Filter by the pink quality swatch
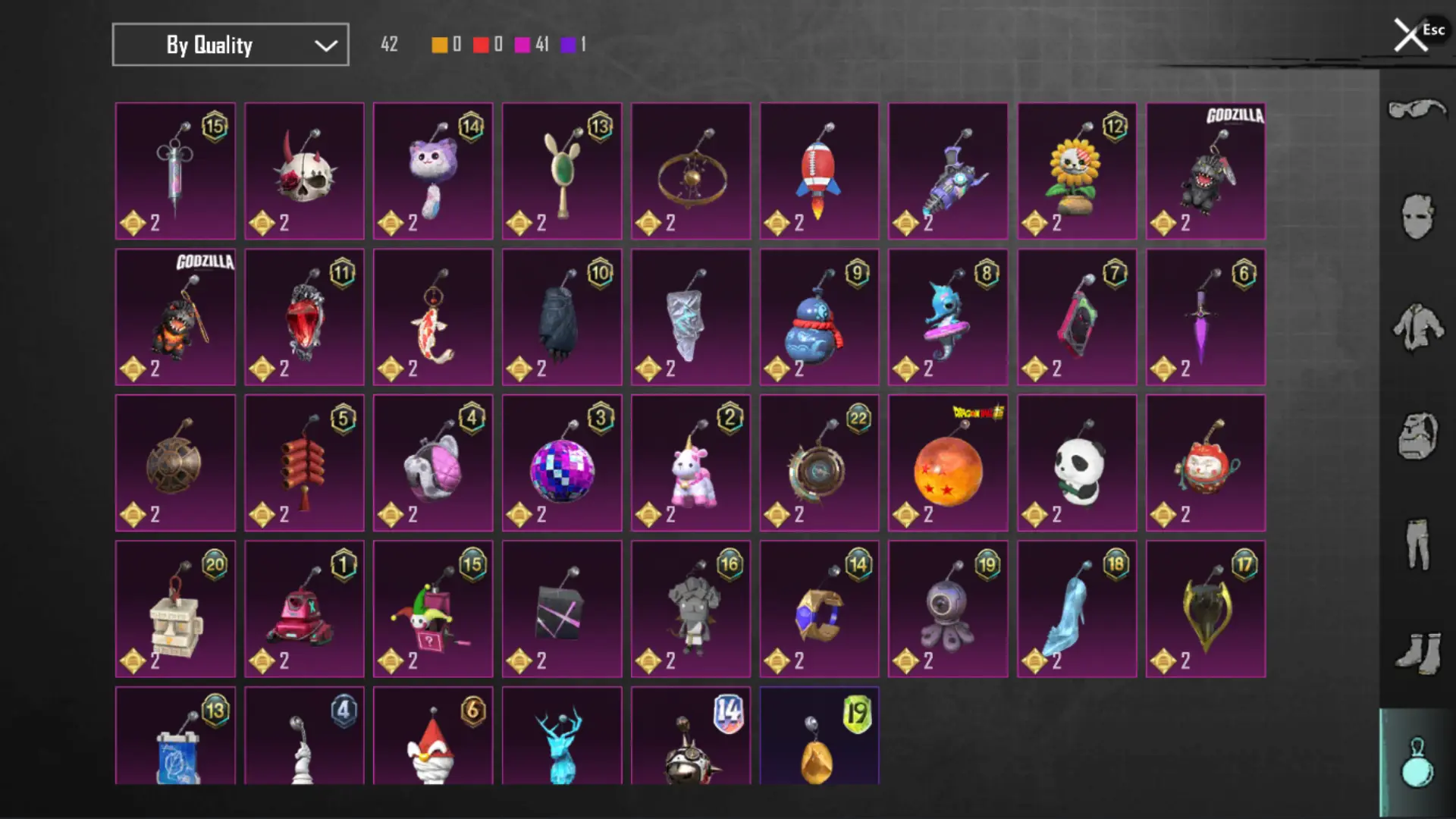 click(x=522, y=45)
